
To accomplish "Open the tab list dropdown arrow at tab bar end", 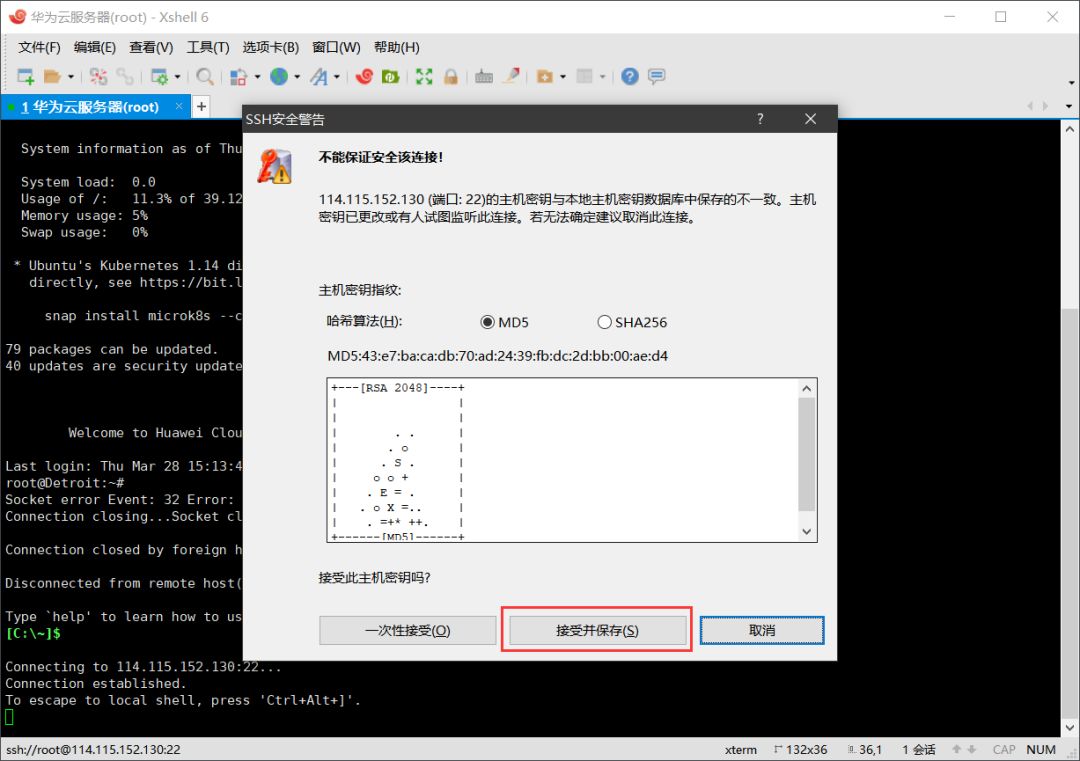I will [1069, 107].
